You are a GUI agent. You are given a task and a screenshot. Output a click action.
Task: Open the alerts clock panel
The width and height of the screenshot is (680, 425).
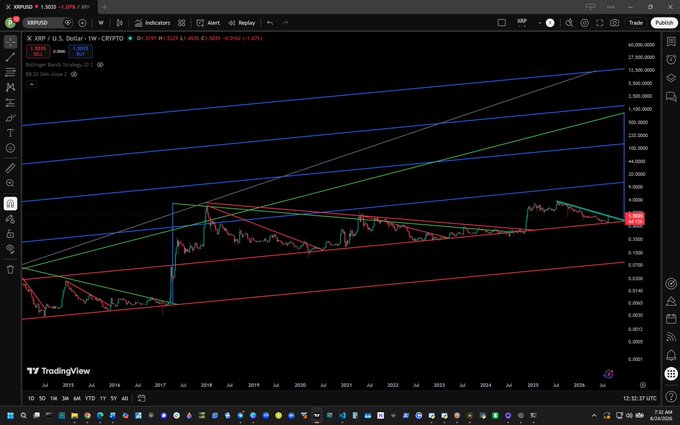click(x=671, y=59)
